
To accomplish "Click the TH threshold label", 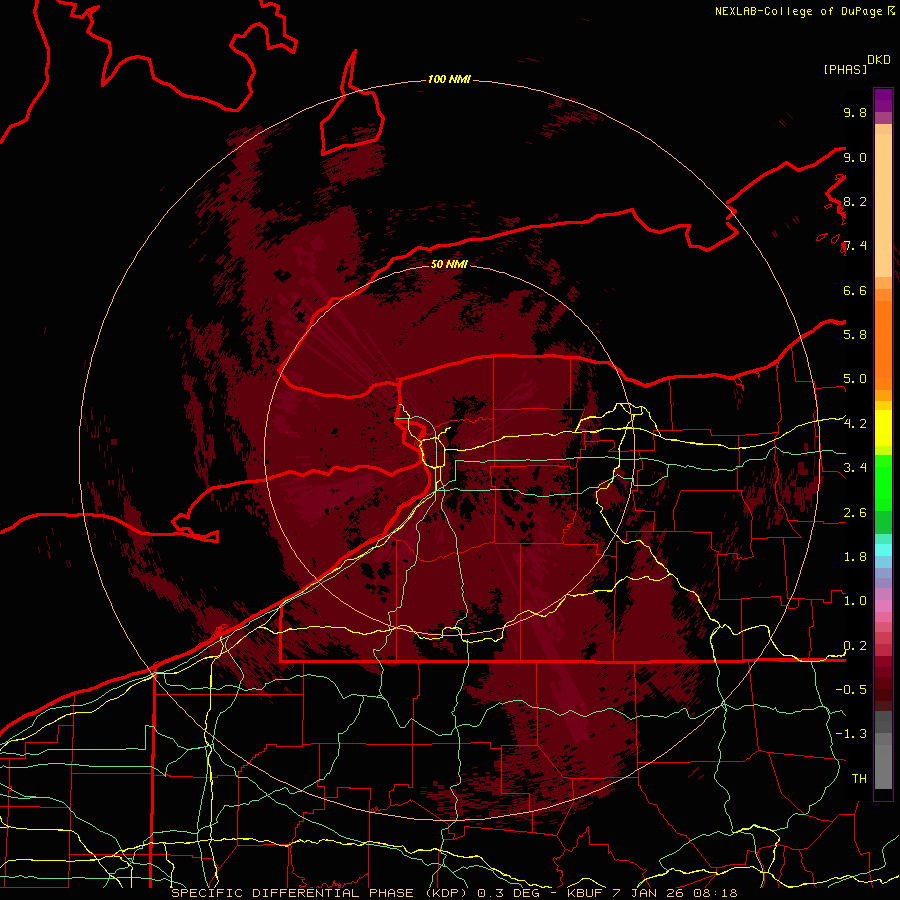I will 859,778.
